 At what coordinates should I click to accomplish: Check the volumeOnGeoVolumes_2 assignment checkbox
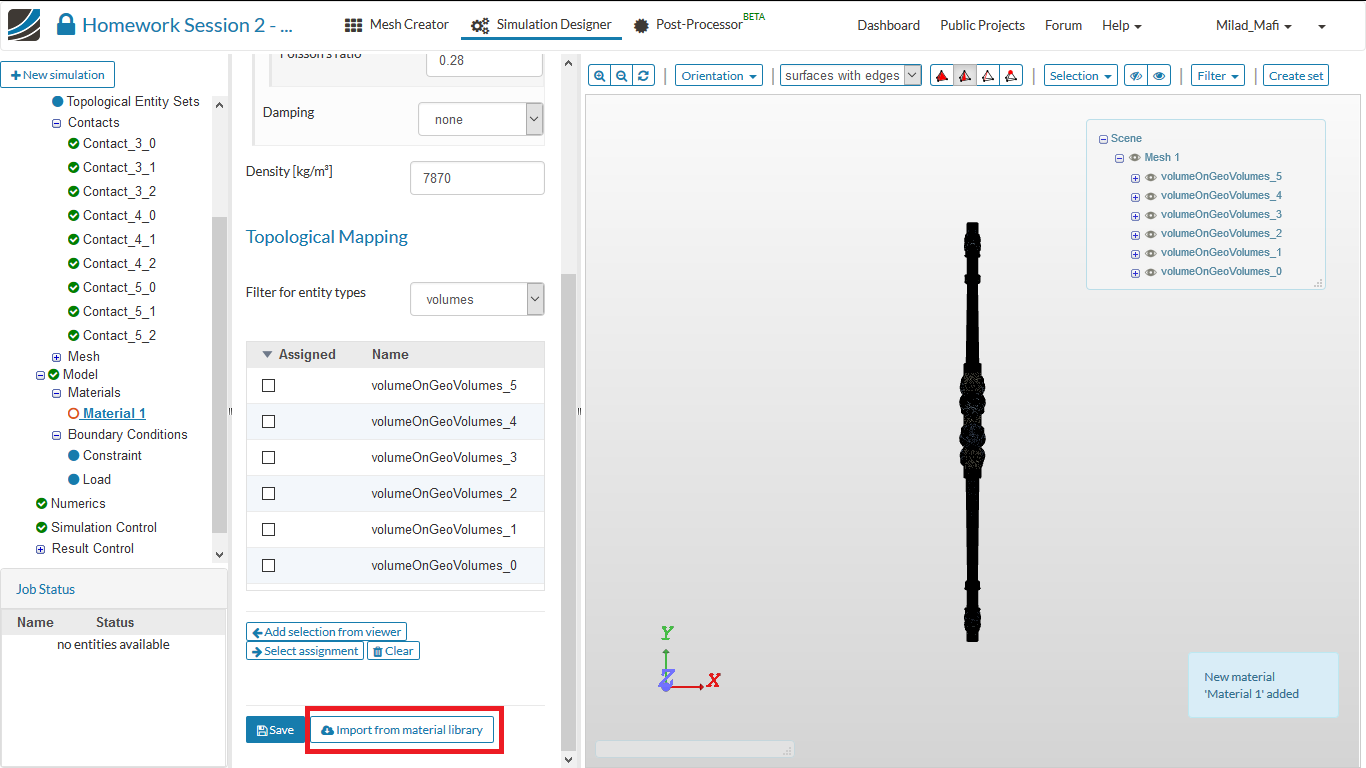[x=268, y=493]
